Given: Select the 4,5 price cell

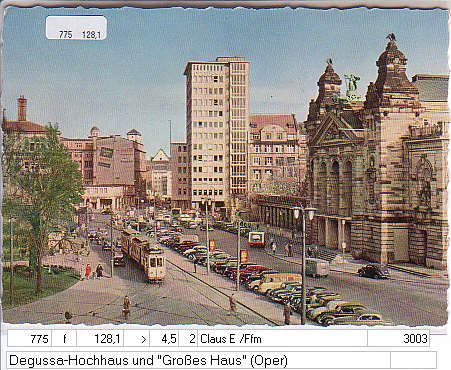Looking at the screenshot, I should coord(164,339).
